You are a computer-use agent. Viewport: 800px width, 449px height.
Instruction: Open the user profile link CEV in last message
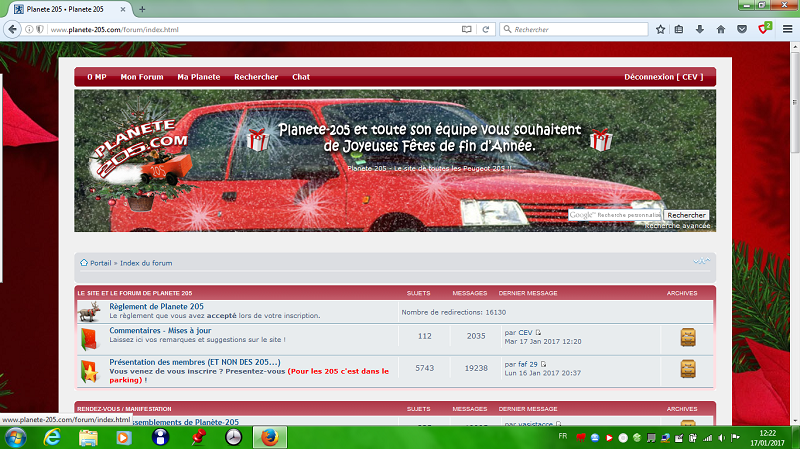pos(525,333)
